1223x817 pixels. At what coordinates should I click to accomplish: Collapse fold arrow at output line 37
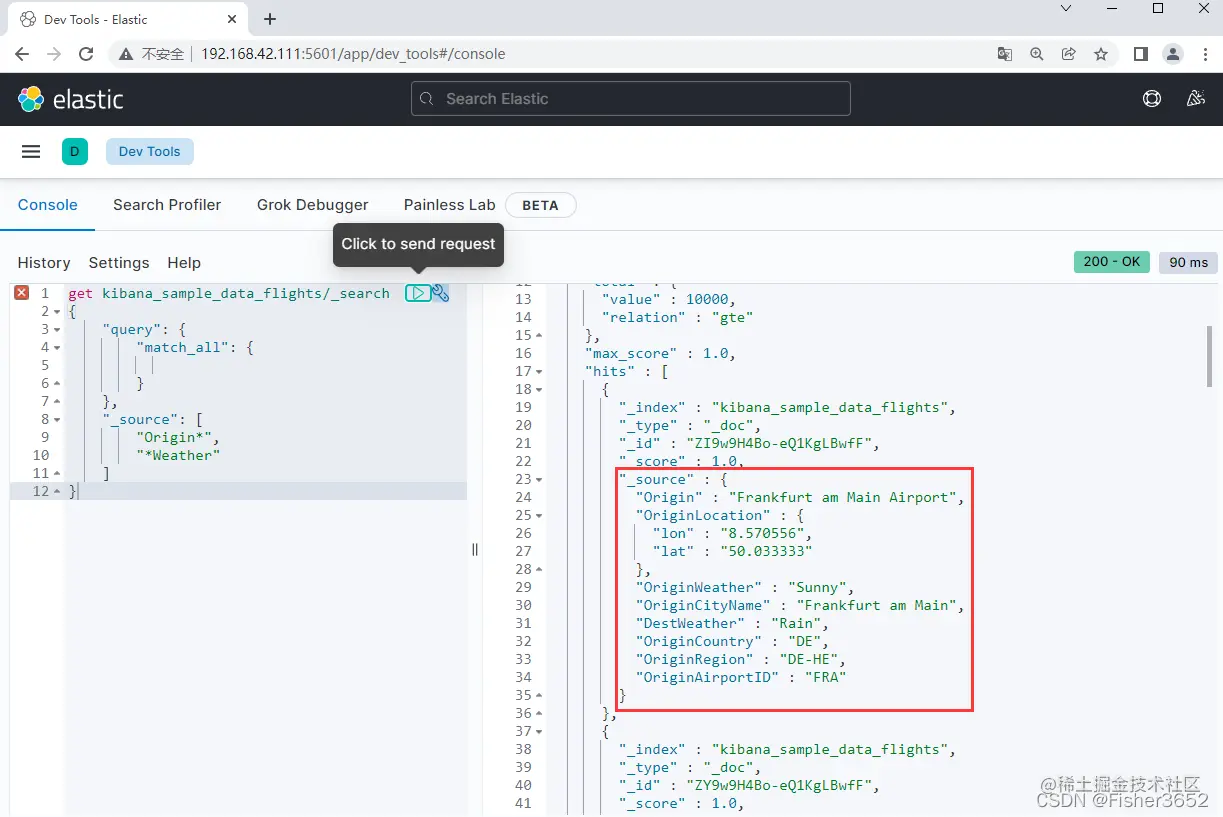click(x=539, y=732)
